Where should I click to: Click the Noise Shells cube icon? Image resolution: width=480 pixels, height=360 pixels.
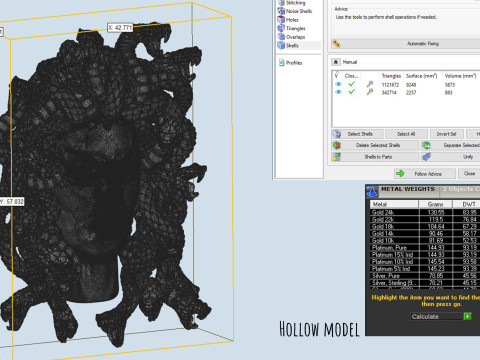(281, 11)
